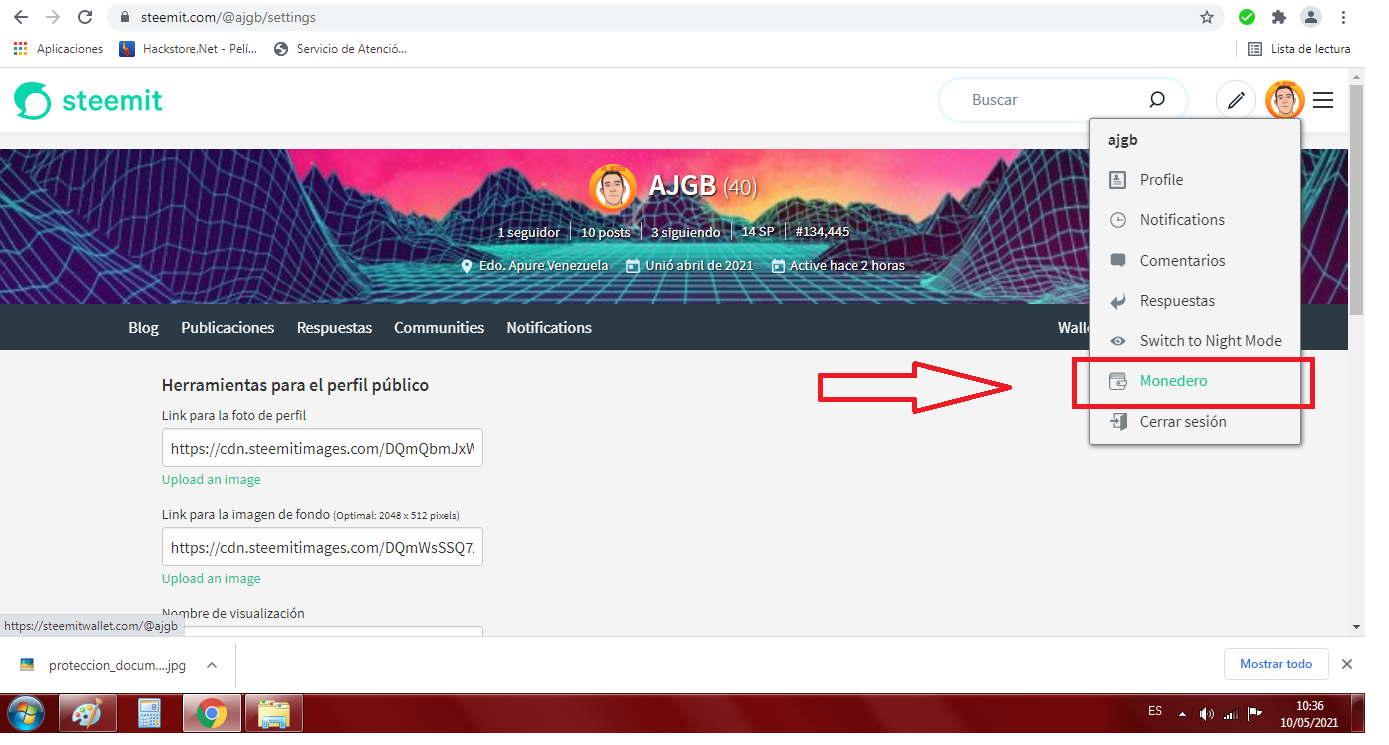
Task: Click Upload an image under profile photo
Action: pyautogui.click(x=211, y=480)
